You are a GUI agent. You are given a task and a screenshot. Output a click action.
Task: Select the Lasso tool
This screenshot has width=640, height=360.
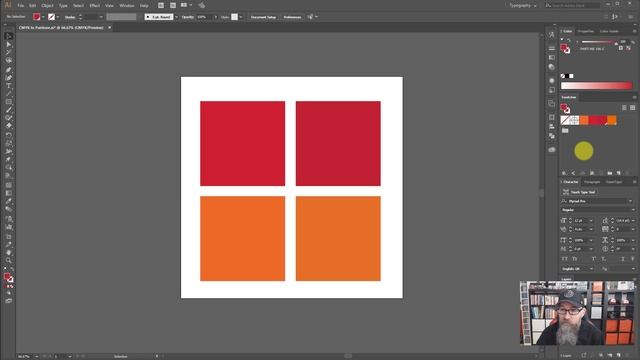(x=9, y=60)
